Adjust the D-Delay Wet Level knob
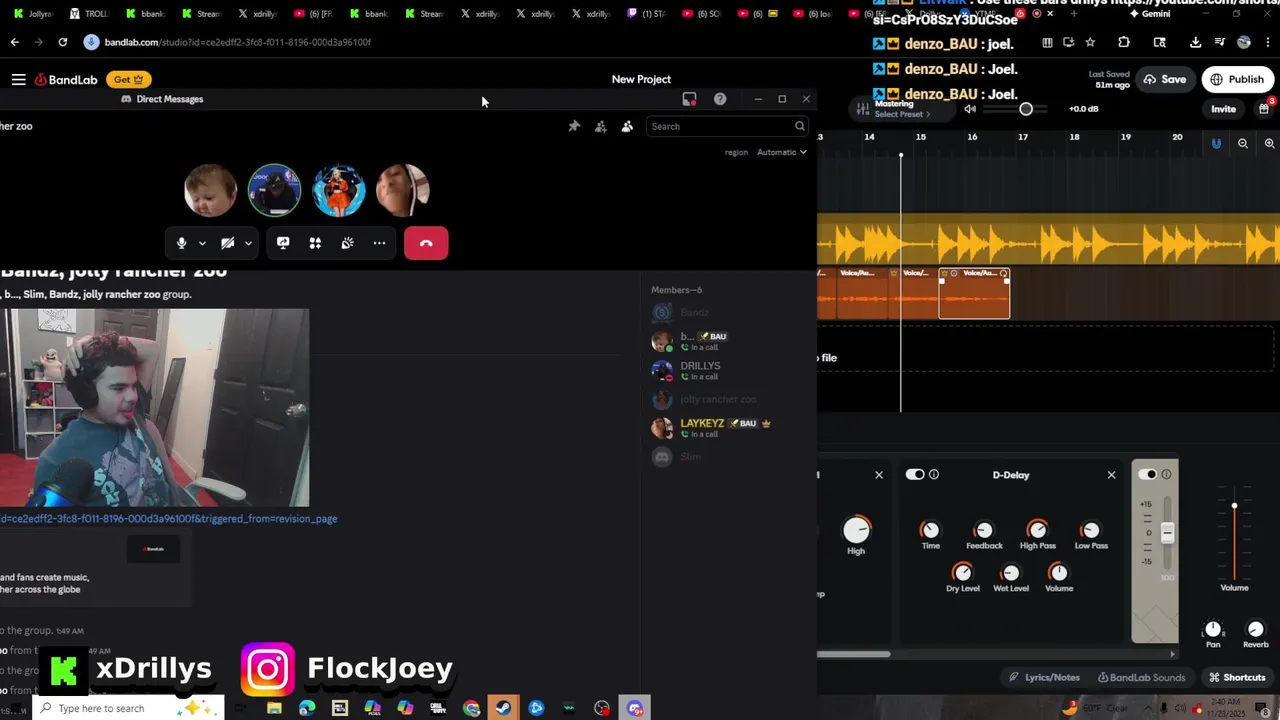This screenshot has height=720, width=1280. (1010, 572)
